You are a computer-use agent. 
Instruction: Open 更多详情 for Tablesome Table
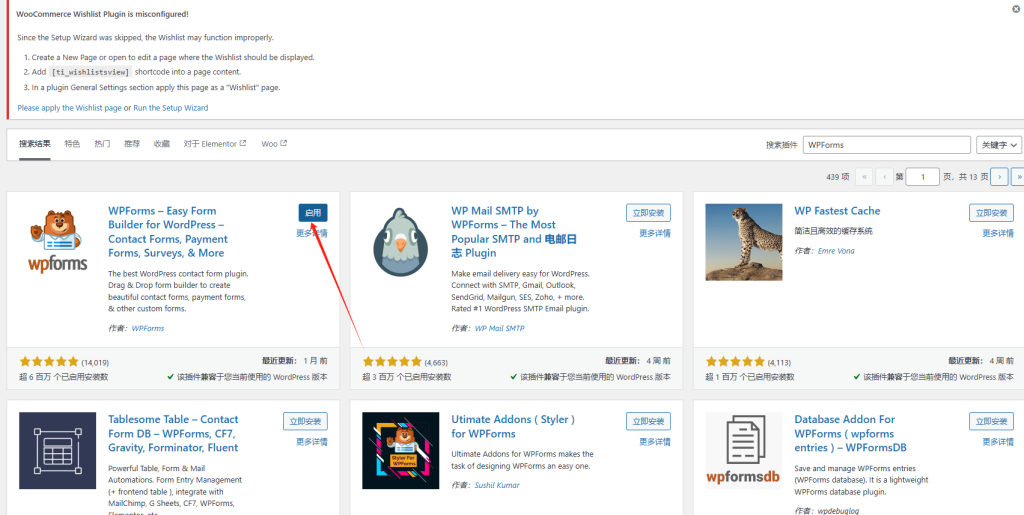[311, 441]
